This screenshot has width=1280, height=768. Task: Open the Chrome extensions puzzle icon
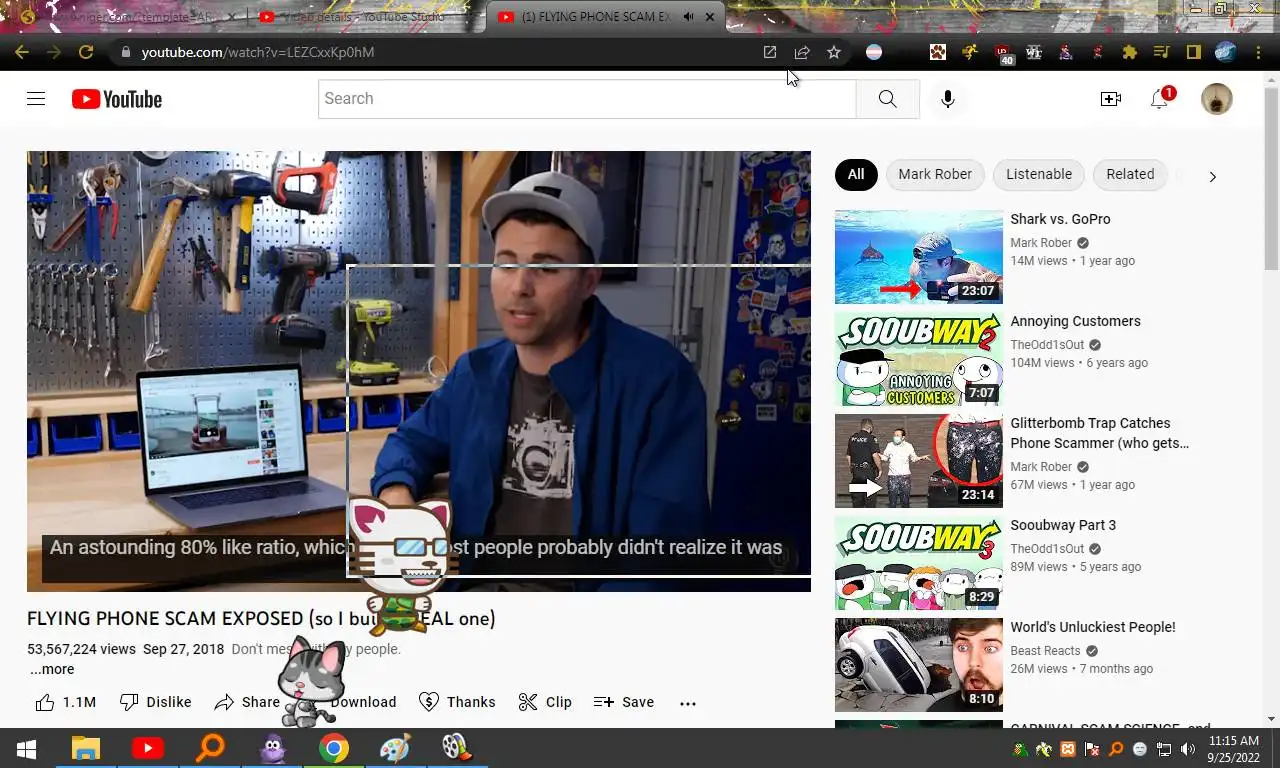pyautogui.click(x=1130, y=52)
